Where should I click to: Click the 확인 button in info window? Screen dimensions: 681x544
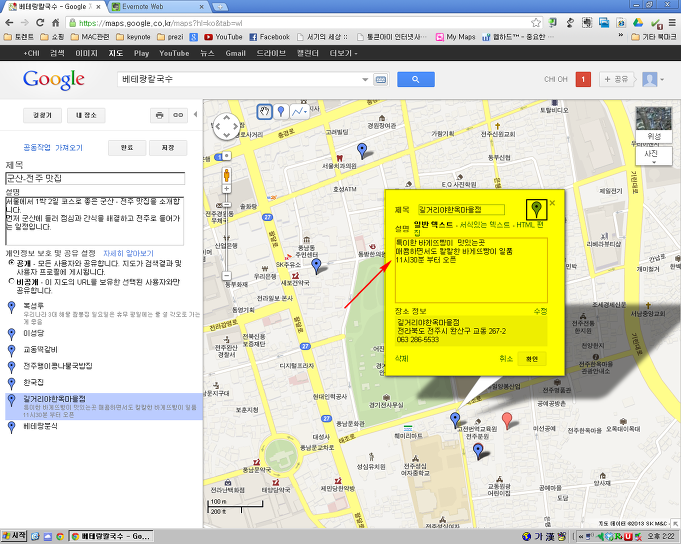(532, 359)
